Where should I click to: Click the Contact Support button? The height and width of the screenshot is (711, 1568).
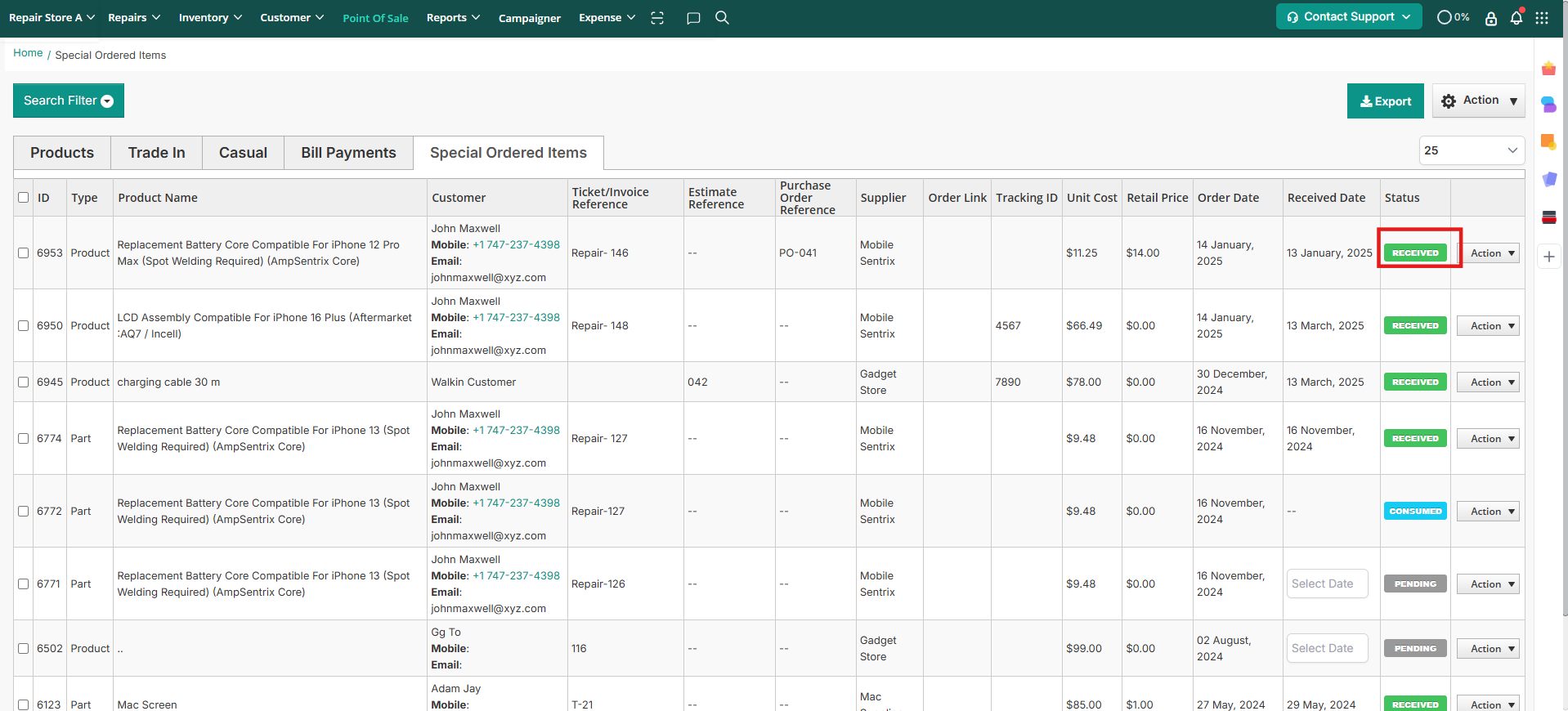click(1349, 16)
